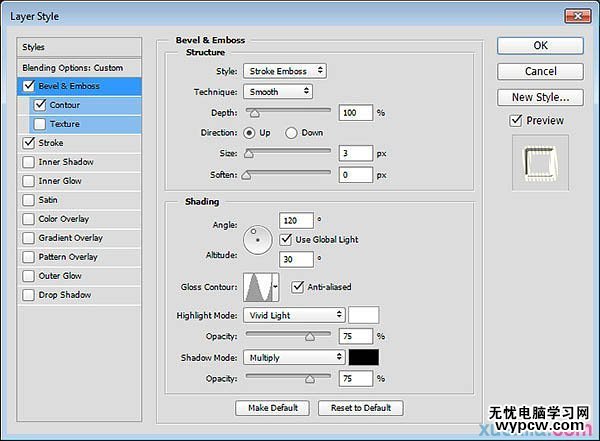The image size is (600, 441).
Task: Open the black Shadow color swatch
Action: (364, 357)
